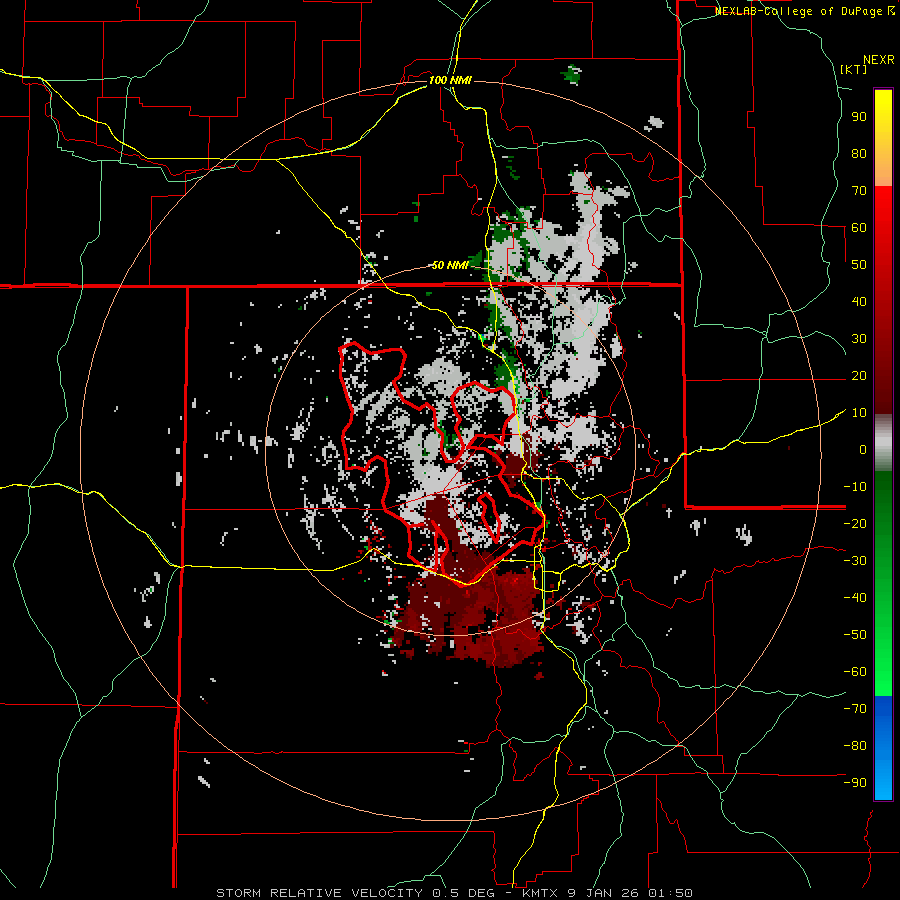The height and width of the screenshot is (900, 900).
Task: Click the [KT] units label
Action: point(854,69)
